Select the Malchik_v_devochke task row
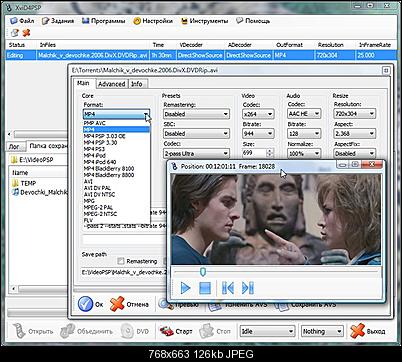 click(202, 55)
